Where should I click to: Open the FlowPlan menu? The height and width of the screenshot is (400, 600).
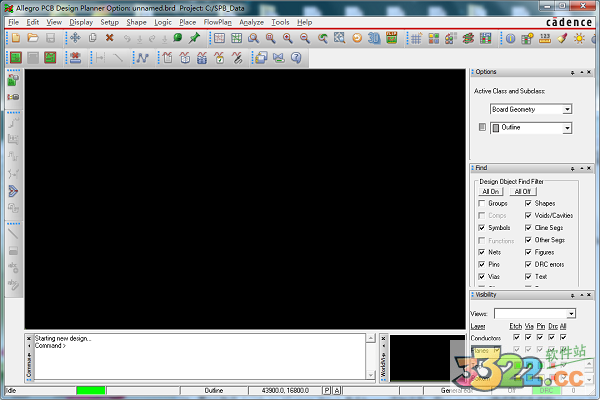(x=217, y=22)
